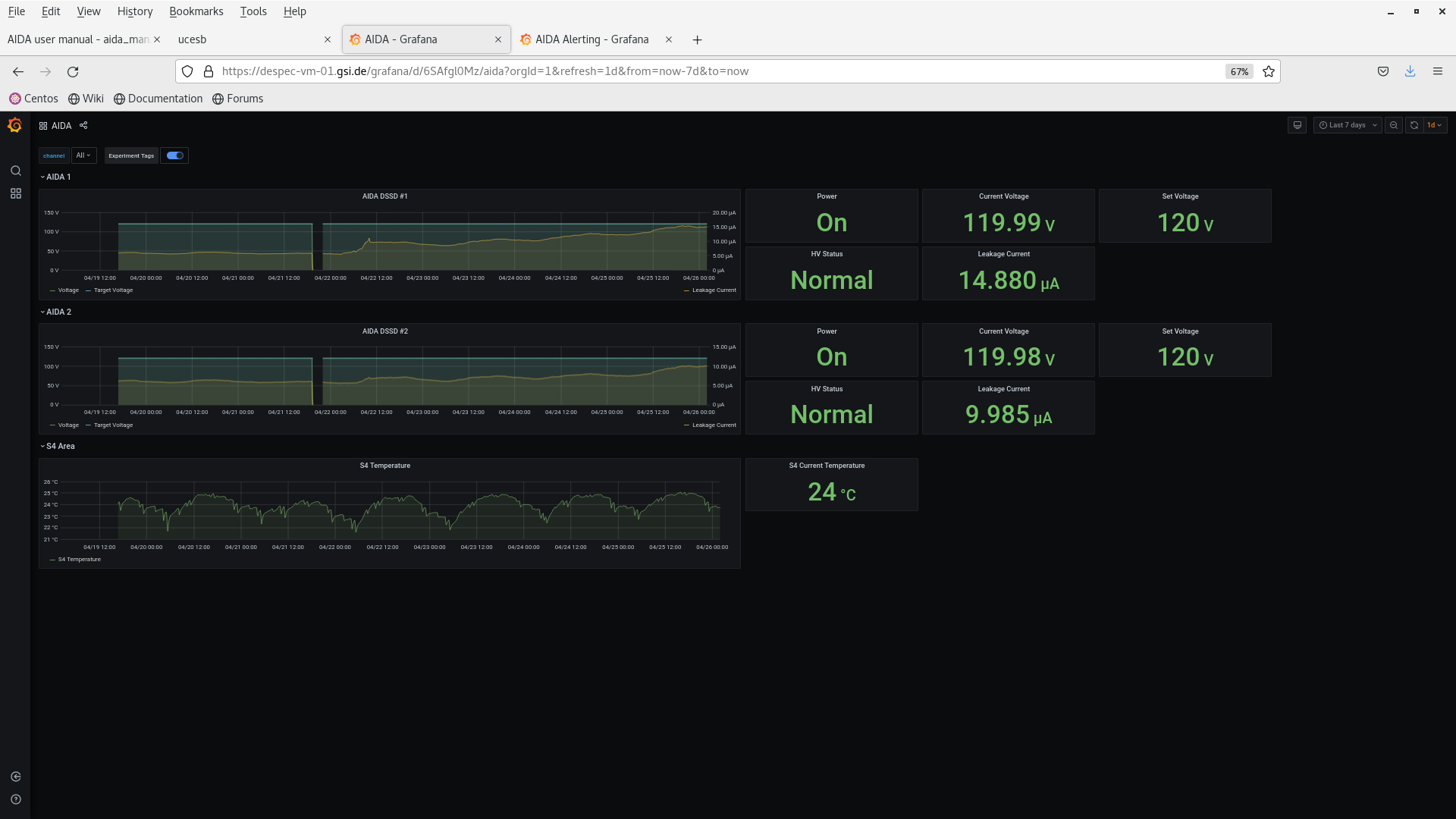Reload the current page

[x=73, y=71]
